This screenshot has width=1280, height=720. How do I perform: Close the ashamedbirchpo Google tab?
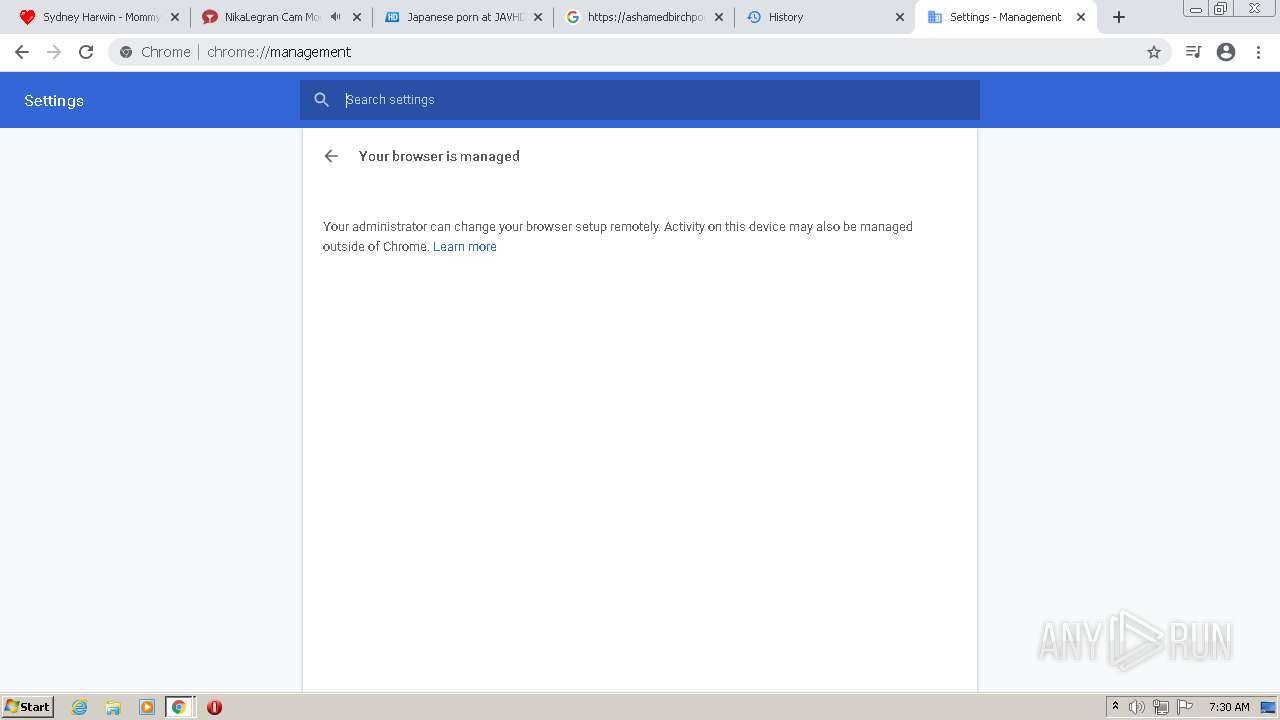[x=718, y=17]
